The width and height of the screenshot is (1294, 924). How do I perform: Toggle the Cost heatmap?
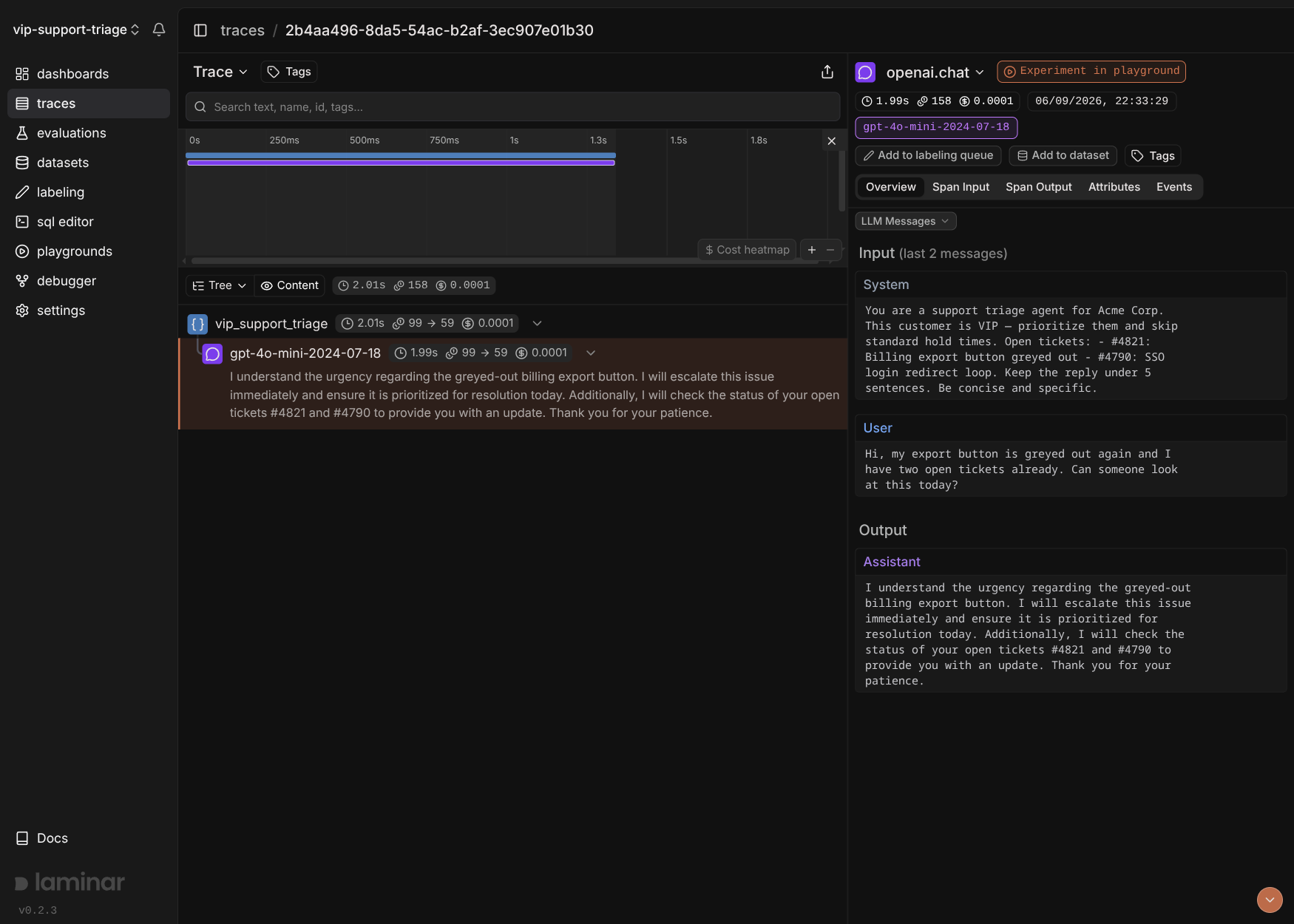click(747, 250)
